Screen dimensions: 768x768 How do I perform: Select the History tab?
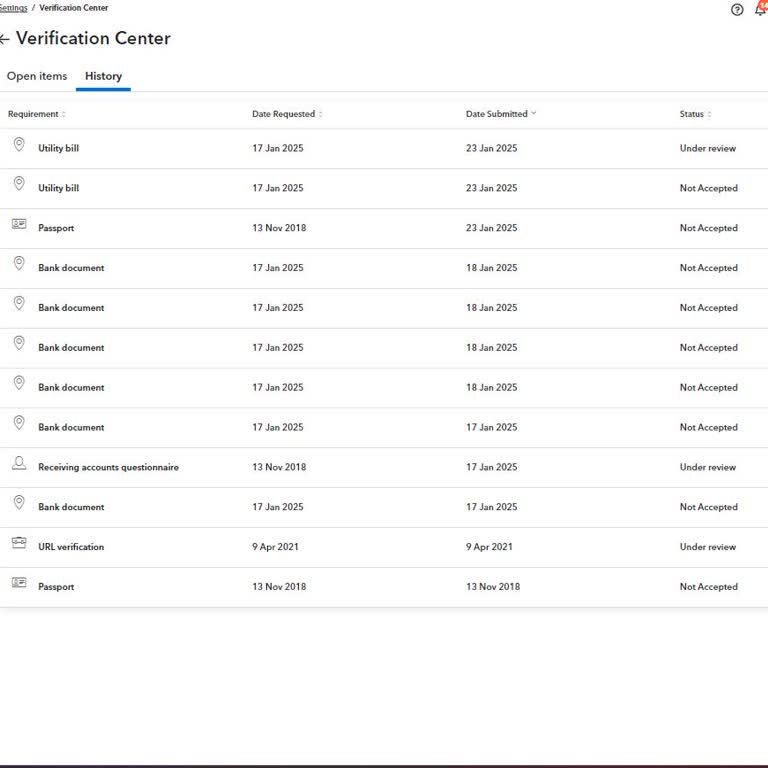[103, 76]
